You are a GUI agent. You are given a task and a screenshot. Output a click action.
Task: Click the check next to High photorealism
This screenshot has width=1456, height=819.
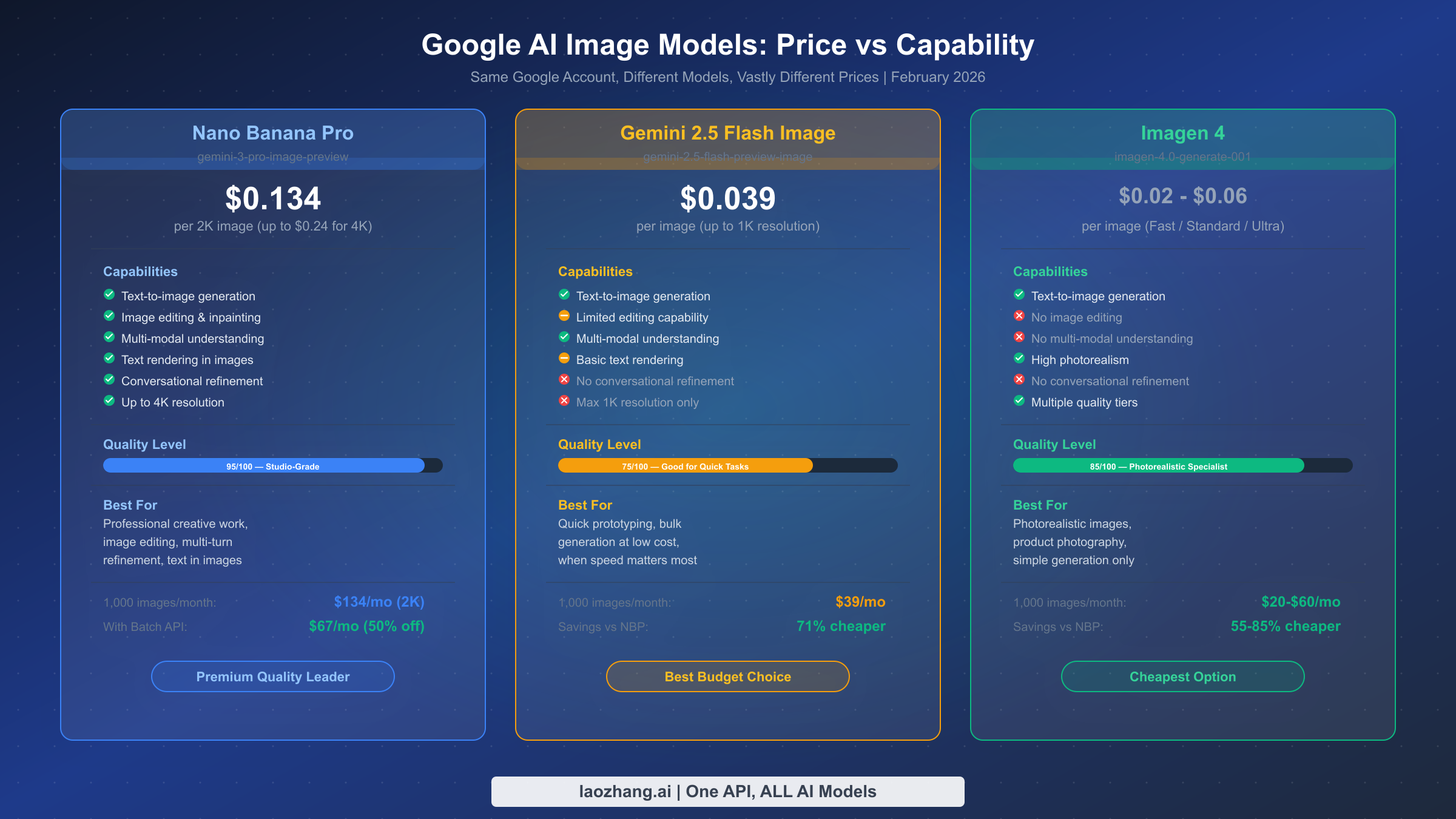coord(1019,359)
